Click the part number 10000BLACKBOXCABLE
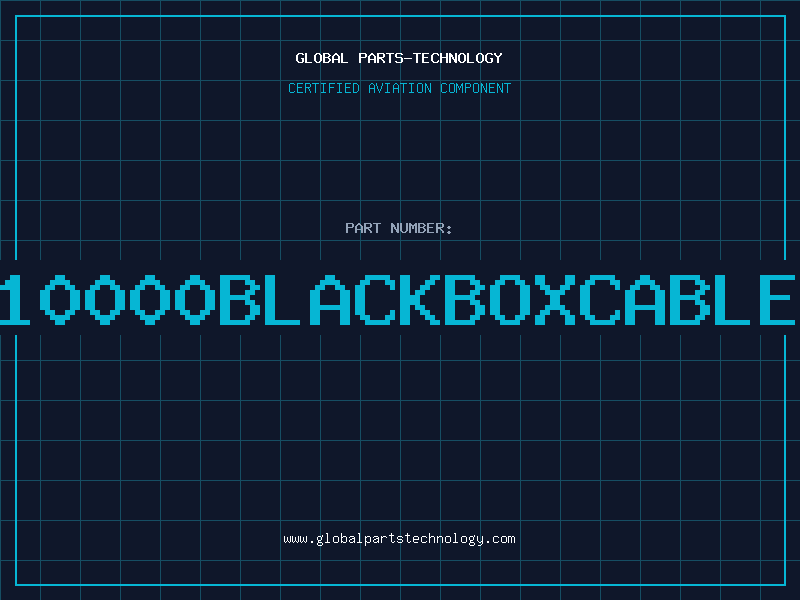This screenshot has height=600, width=800. [x=398, y=299]
